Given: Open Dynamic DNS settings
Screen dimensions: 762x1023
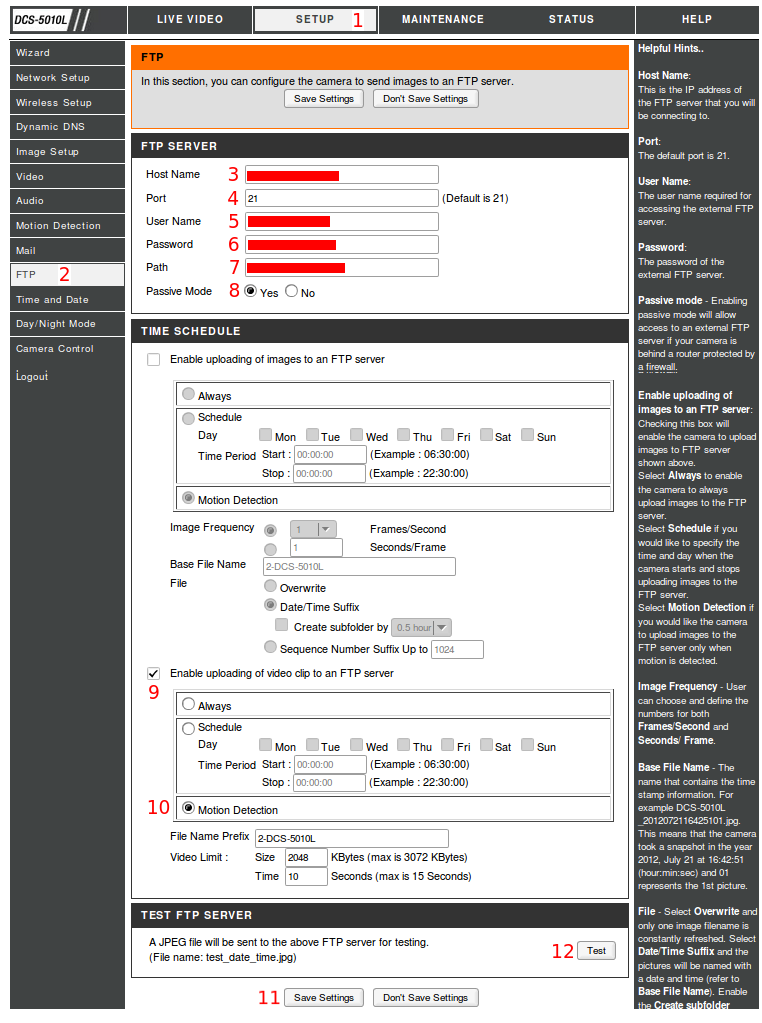Looking at the screenshot, I should pos(67,127).
